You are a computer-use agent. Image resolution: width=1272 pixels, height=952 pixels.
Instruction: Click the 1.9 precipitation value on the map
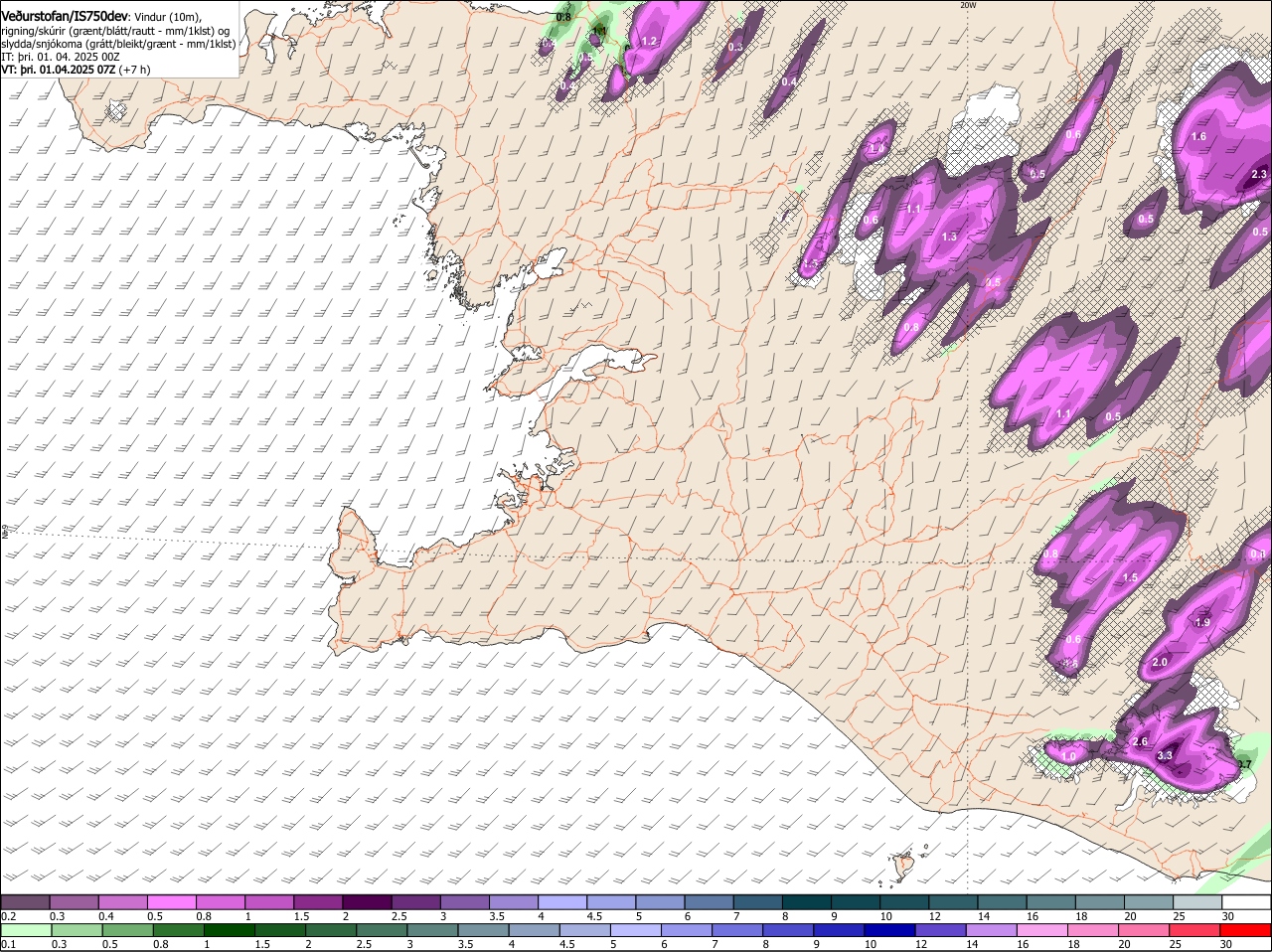click(x=1203, y=623)
